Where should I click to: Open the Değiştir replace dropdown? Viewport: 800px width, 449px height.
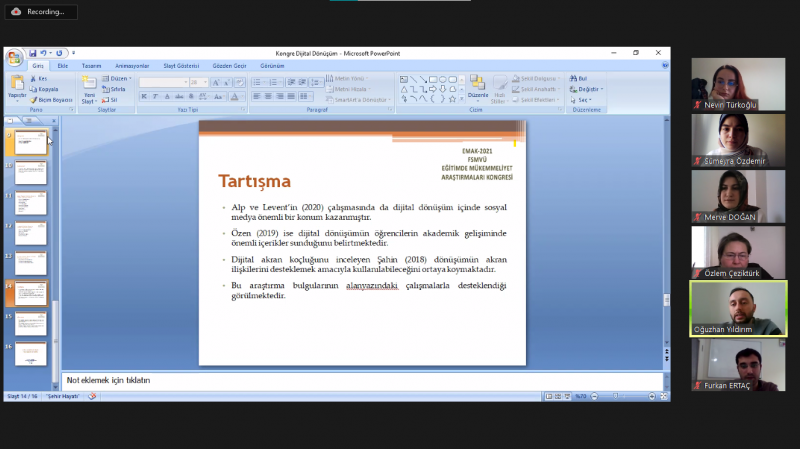[x=586, y=89]
